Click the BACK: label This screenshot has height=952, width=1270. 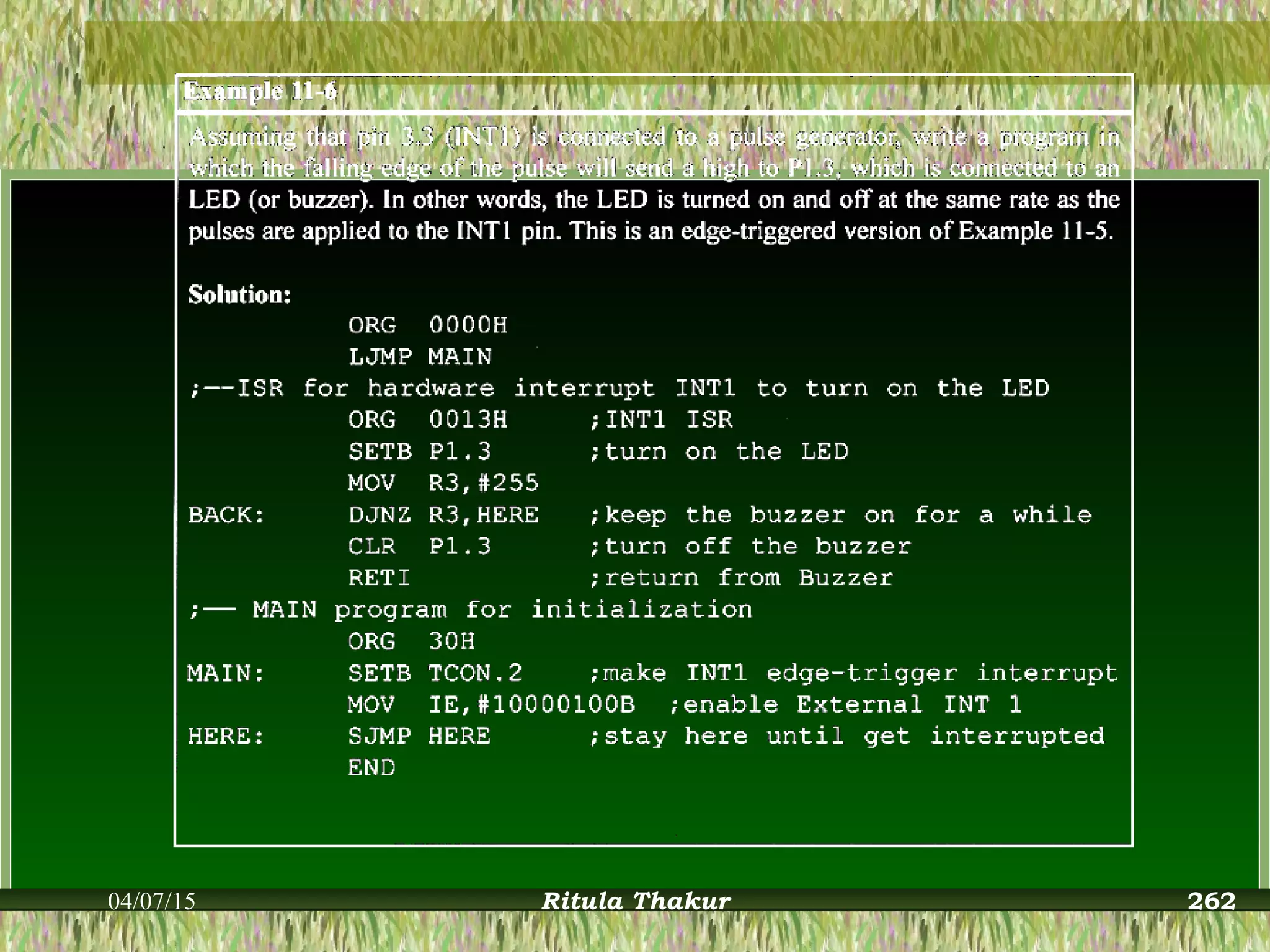226,515
